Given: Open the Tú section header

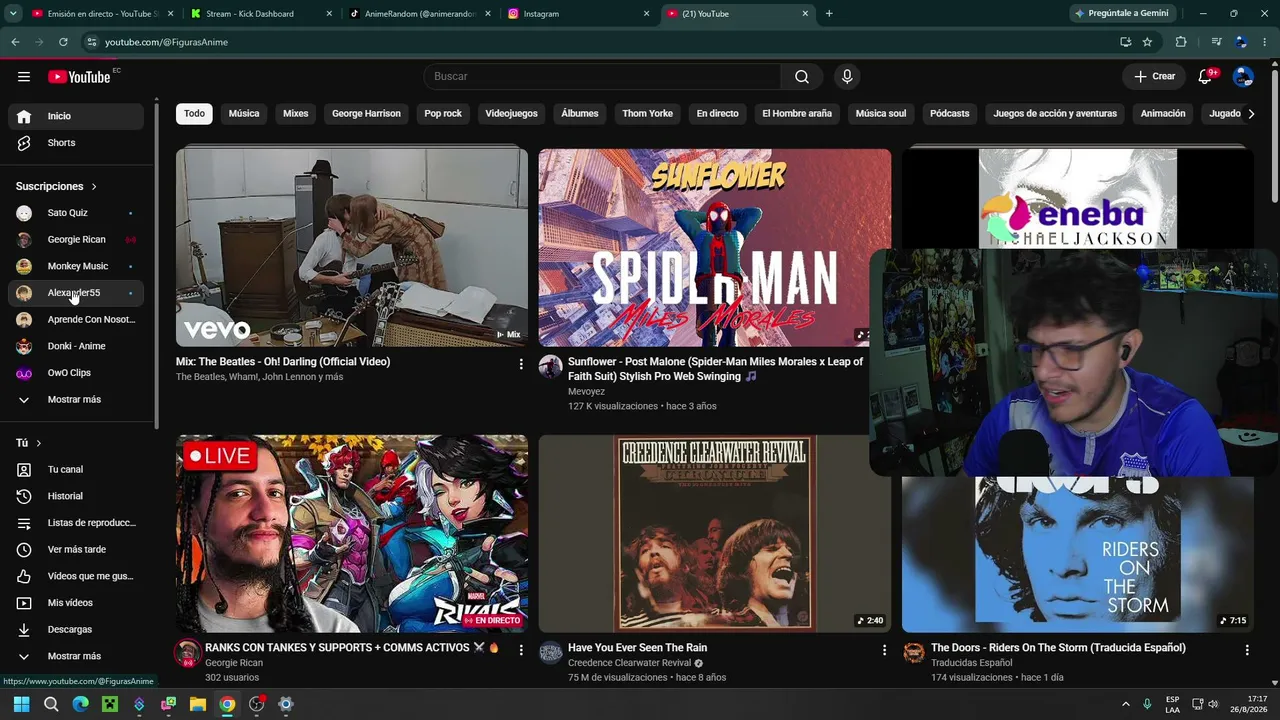Looking at the screenshot, I should coord(29,443).
